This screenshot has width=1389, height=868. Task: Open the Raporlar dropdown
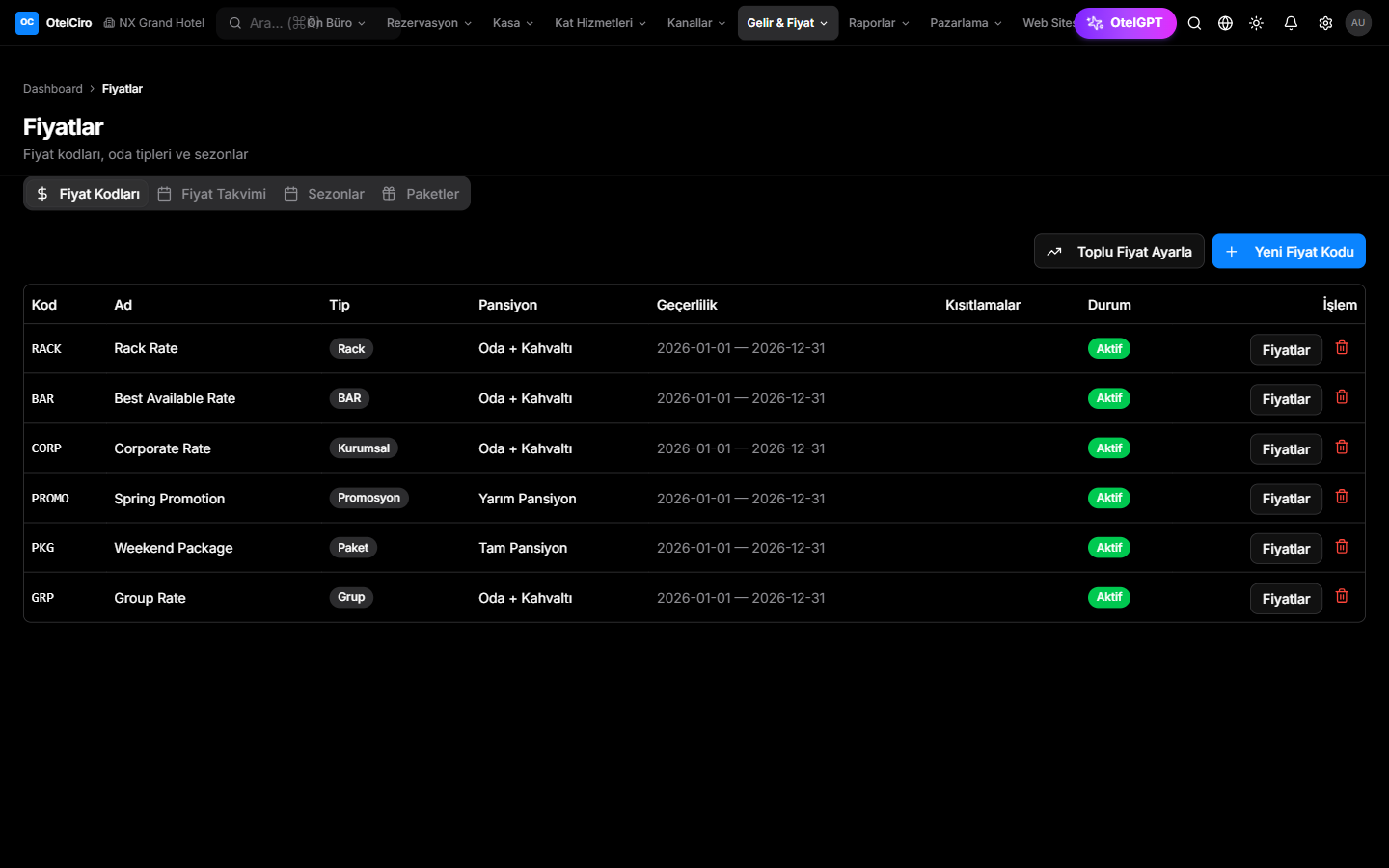879,23
